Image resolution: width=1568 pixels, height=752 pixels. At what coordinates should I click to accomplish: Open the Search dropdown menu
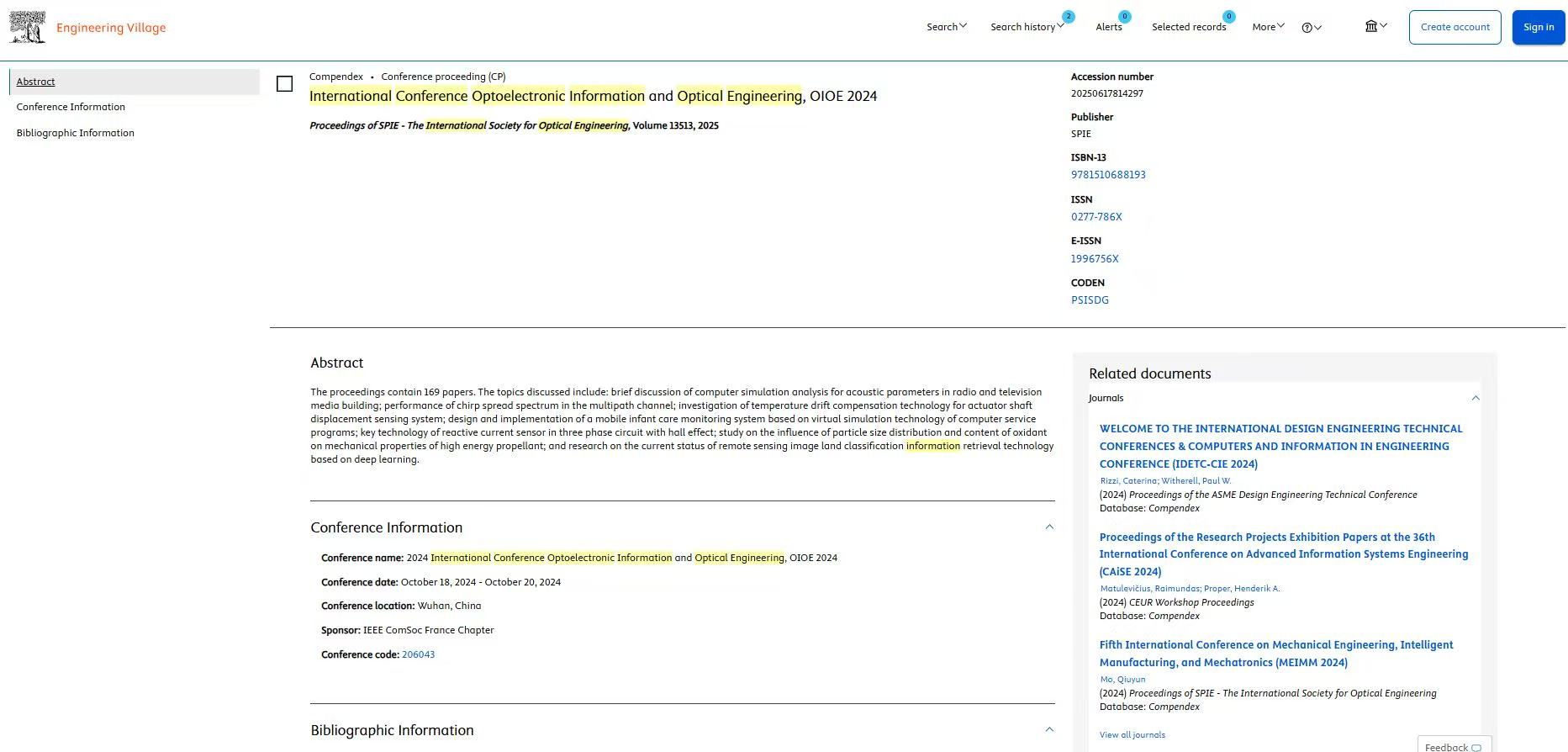tap(947, 27)
